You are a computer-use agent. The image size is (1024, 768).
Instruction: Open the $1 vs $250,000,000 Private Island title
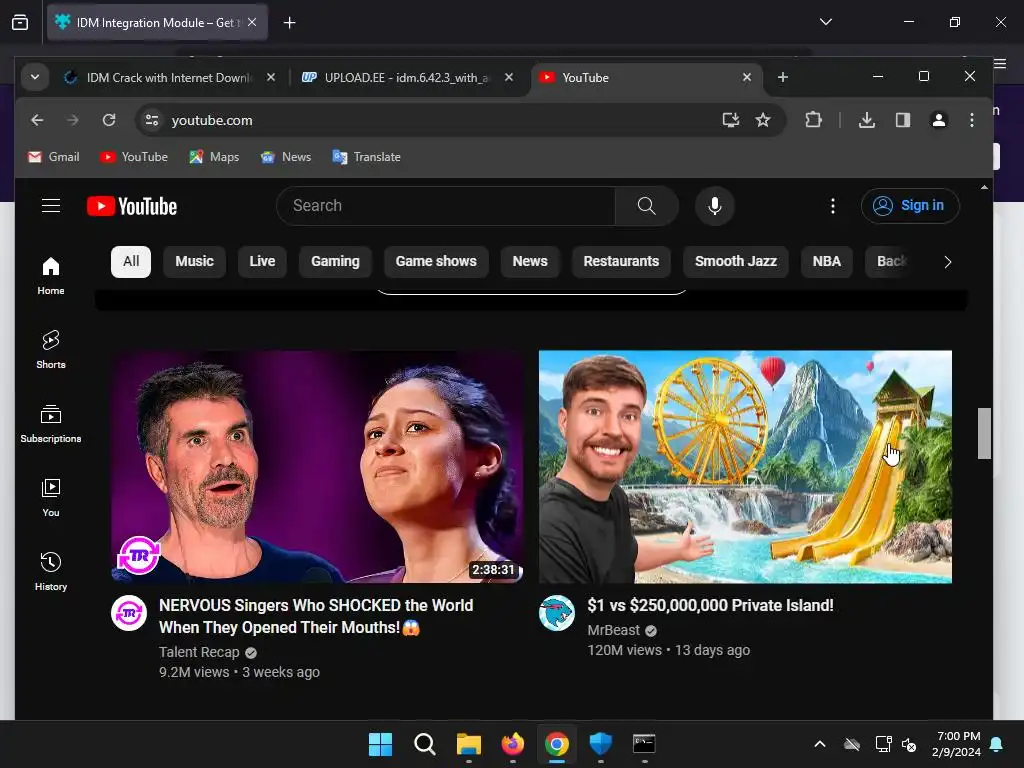pyautogui.click(x=710, y=605)
